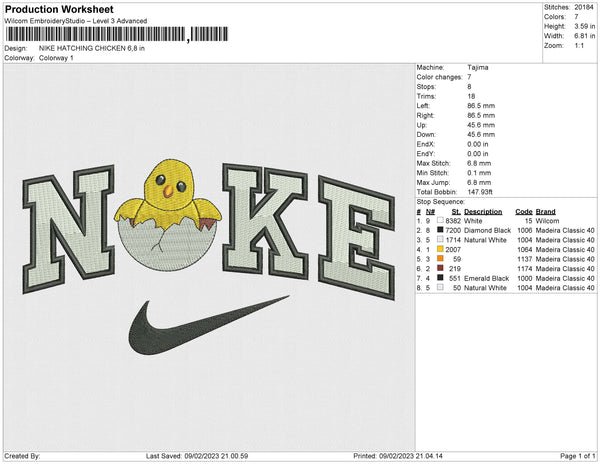
Task: Click the White color swatch in stop 1
Action: [440, 220]
